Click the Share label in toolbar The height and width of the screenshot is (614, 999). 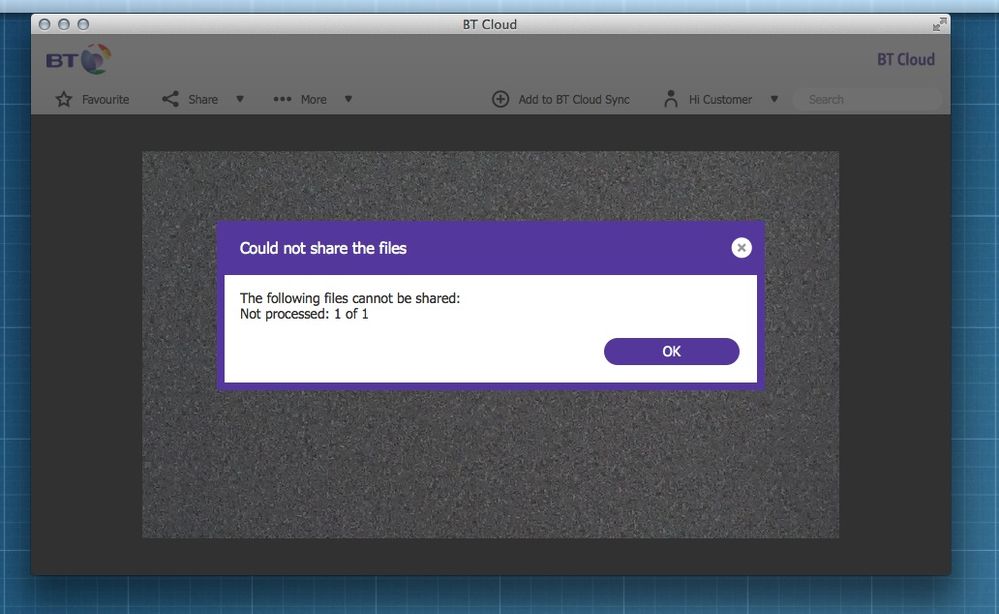[203, 99]
